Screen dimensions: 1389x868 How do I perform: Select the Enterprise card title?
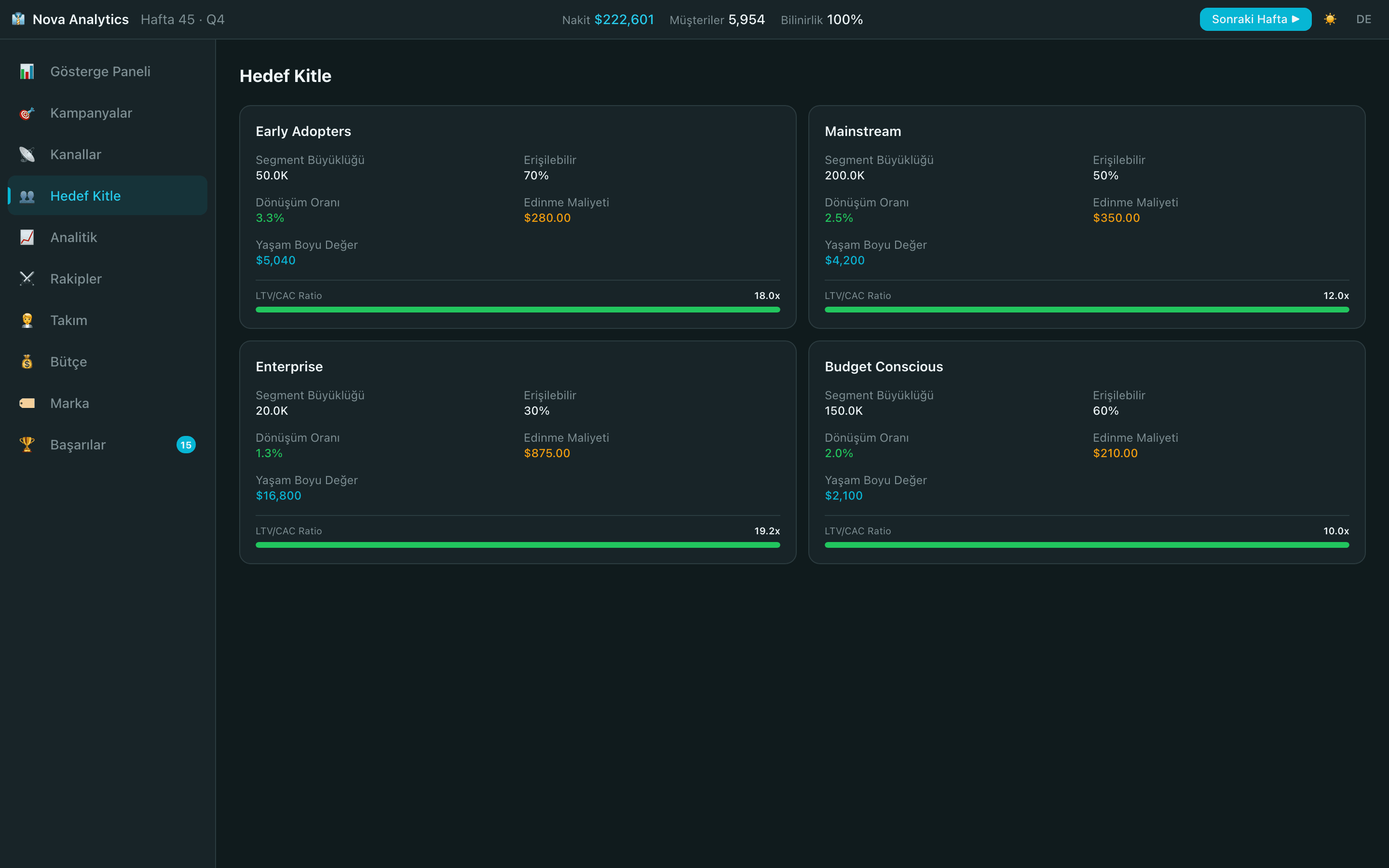click(x=289, y=367)
